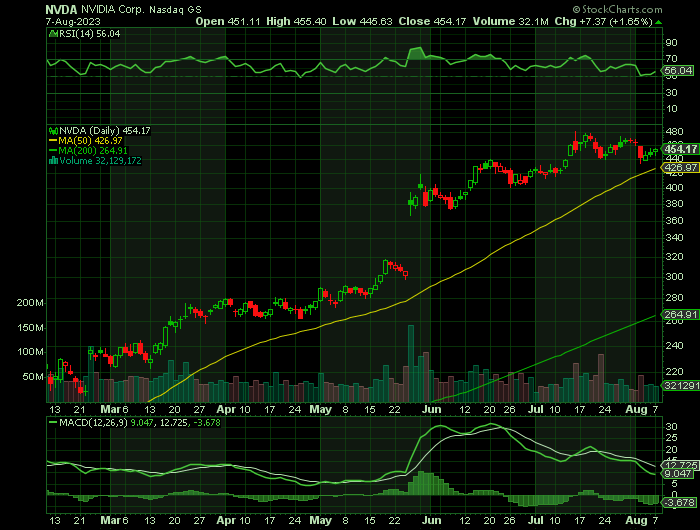This screenshot has width=700, height=530.
Task: Click Apr on the price chart date axis
Action: (x=226, y=409)
